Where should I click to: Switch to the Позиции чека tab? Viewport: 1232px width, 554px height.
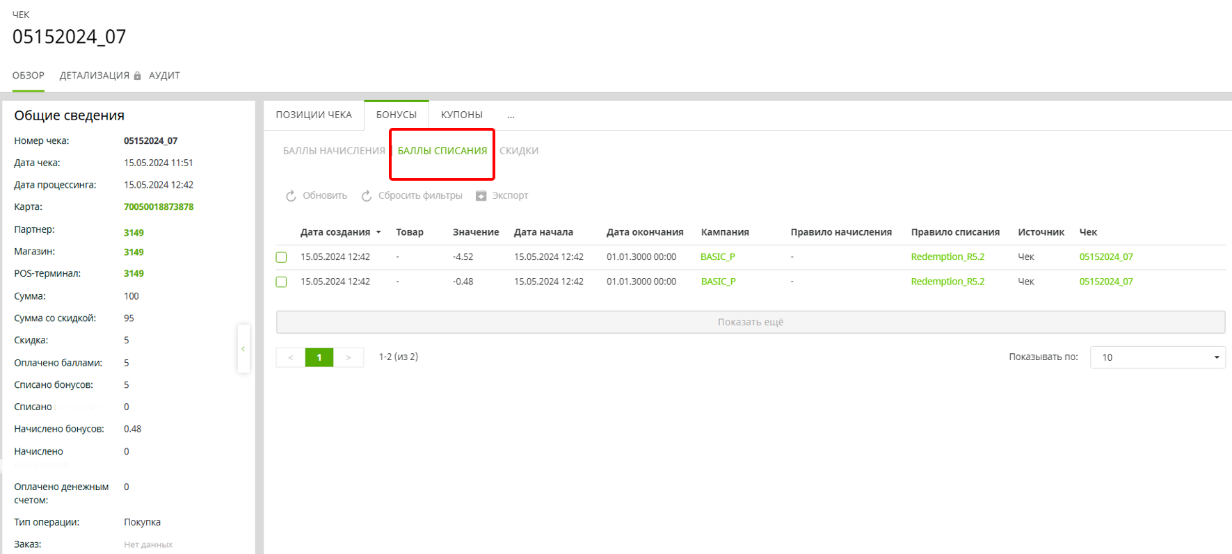tap(313, 115)
